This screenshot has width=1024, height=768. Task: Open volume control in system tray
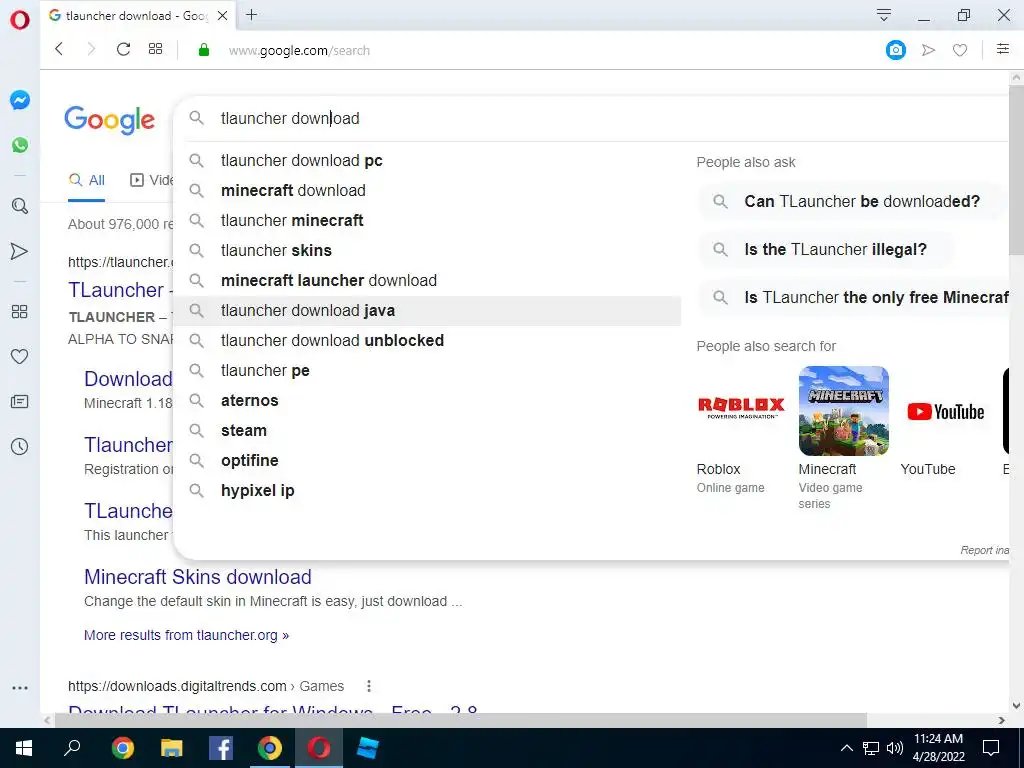click(x=895, y=748)
